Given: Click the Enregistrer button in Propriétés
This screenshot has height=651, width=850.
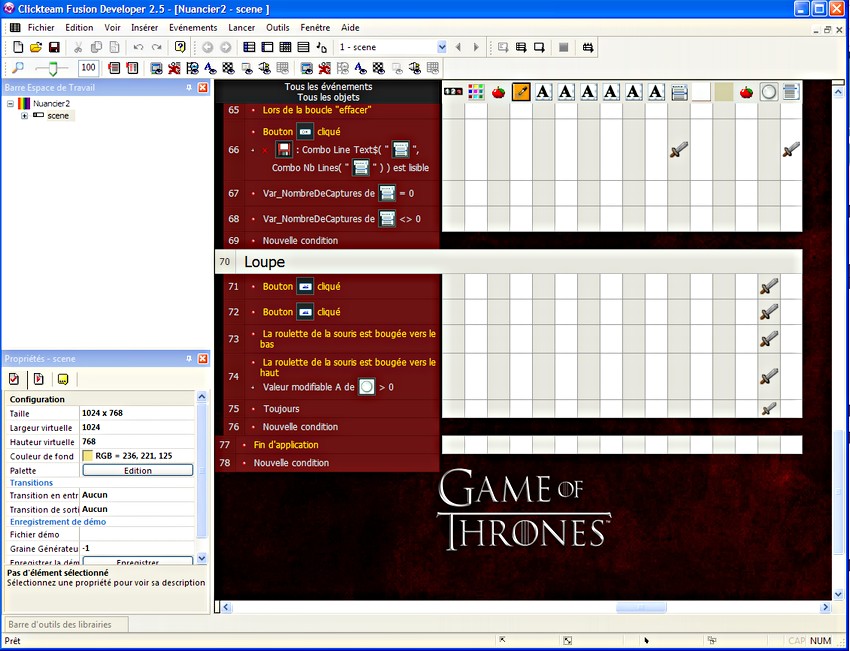Looking at the screenshot, I should click(138, 561).
